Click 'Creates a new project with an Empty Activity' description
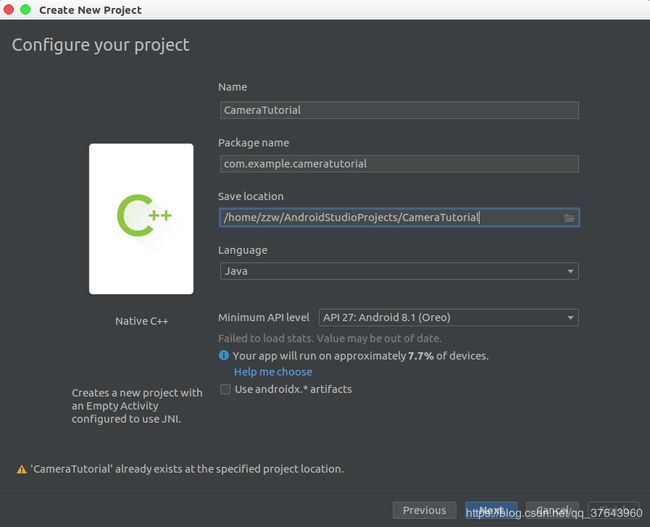Screen dimensions: 650x527 click(x=137, y=406)
